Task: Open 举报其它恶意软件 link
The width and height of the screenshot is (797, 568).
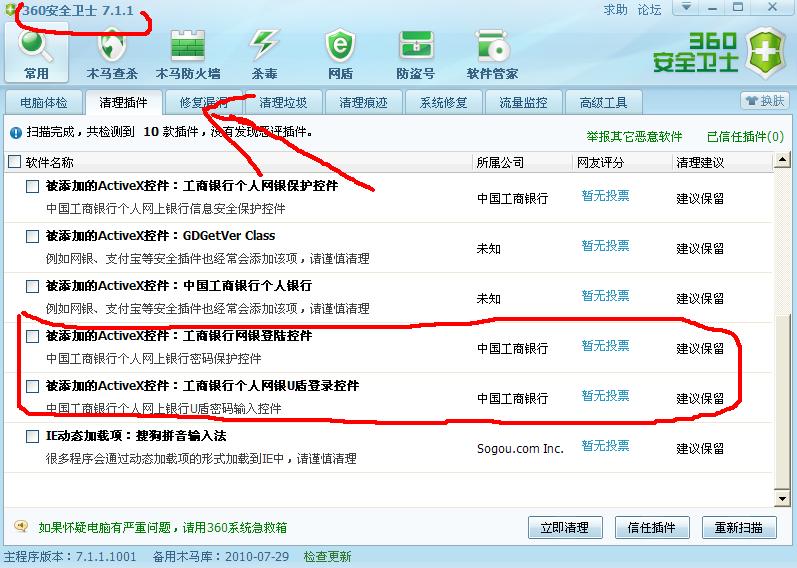Action: (634, 137)
